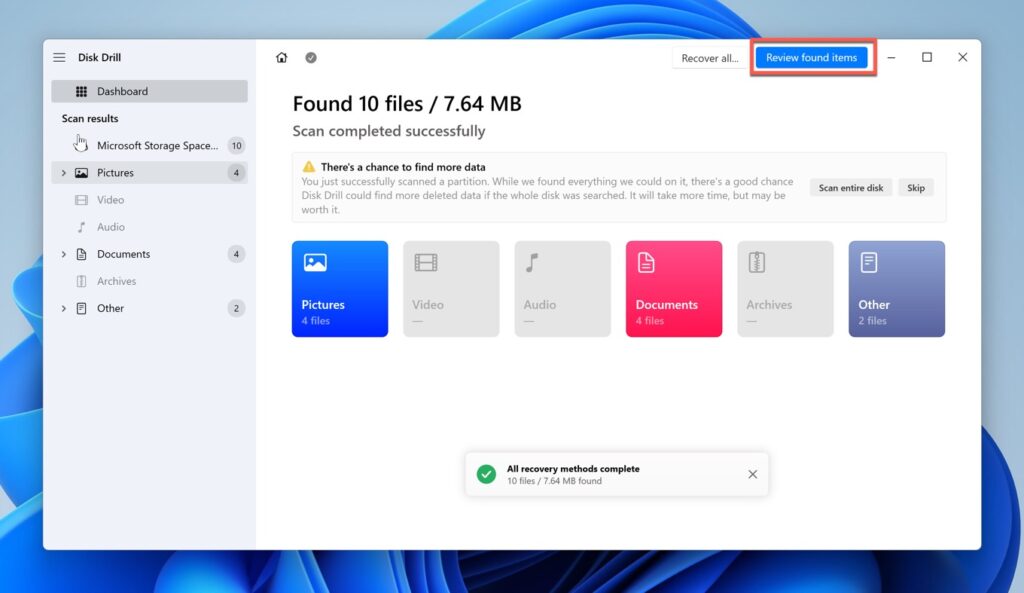The height and width of the screenshot is (593, 1024).
Task: Open the Other files category tile
Action: (x=896, y=288)
